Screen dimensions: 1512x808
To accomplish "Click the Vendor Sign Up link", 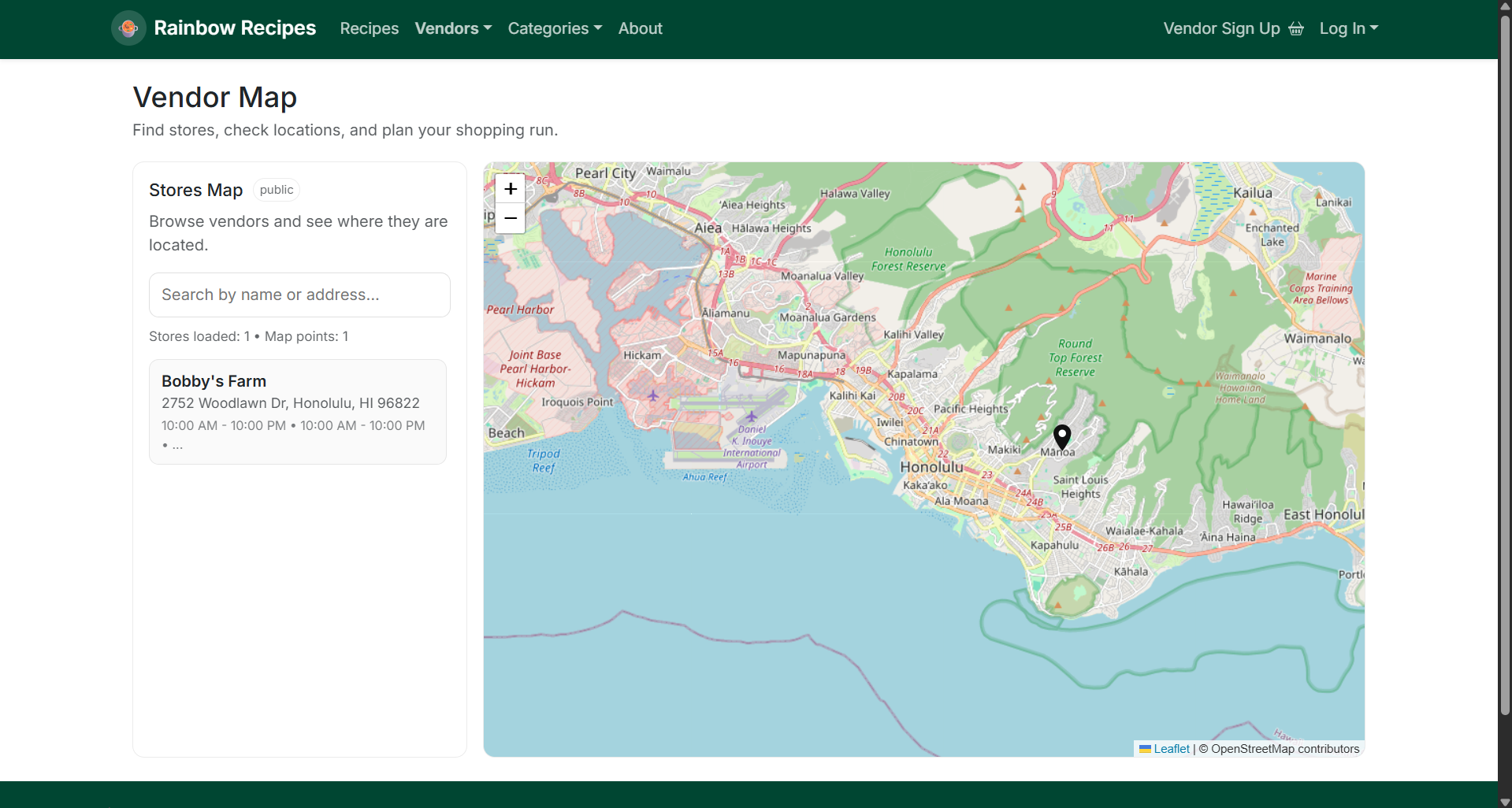I will point(1221,28).
